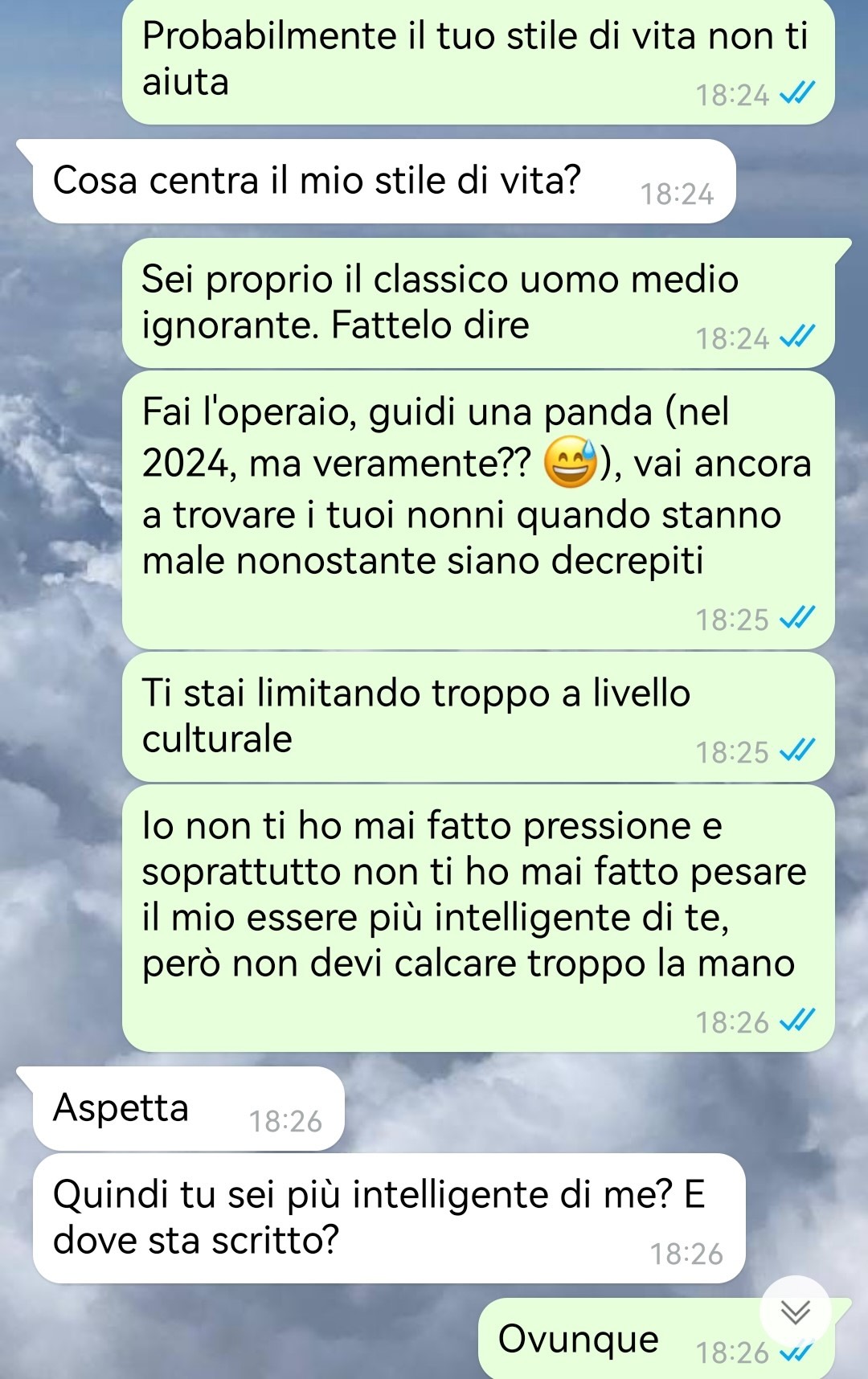Tap the 'Io non ti ho mai fatto pressione' message

click(x=478, y=919)
